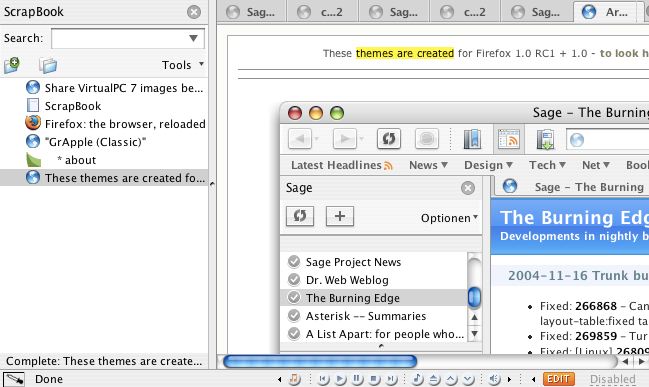Select 'Dr. Web Weblog' feed
649x387 pixels.
click(x=374, y=280)
